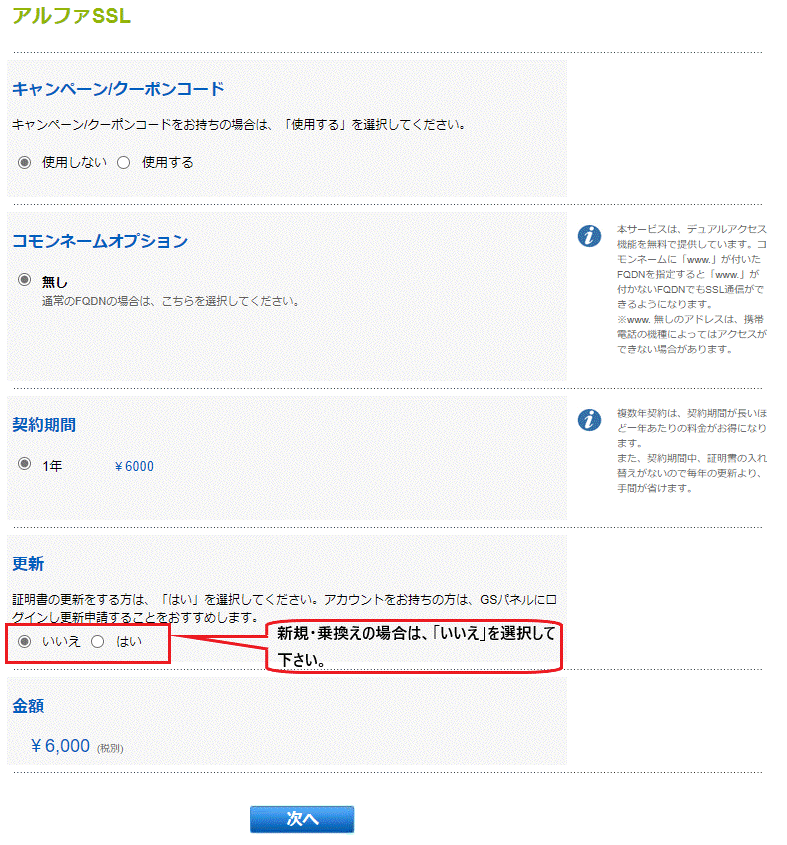Select はい for certificate renewal
This screenshot has width=787, height=845.
click(98, 641)
